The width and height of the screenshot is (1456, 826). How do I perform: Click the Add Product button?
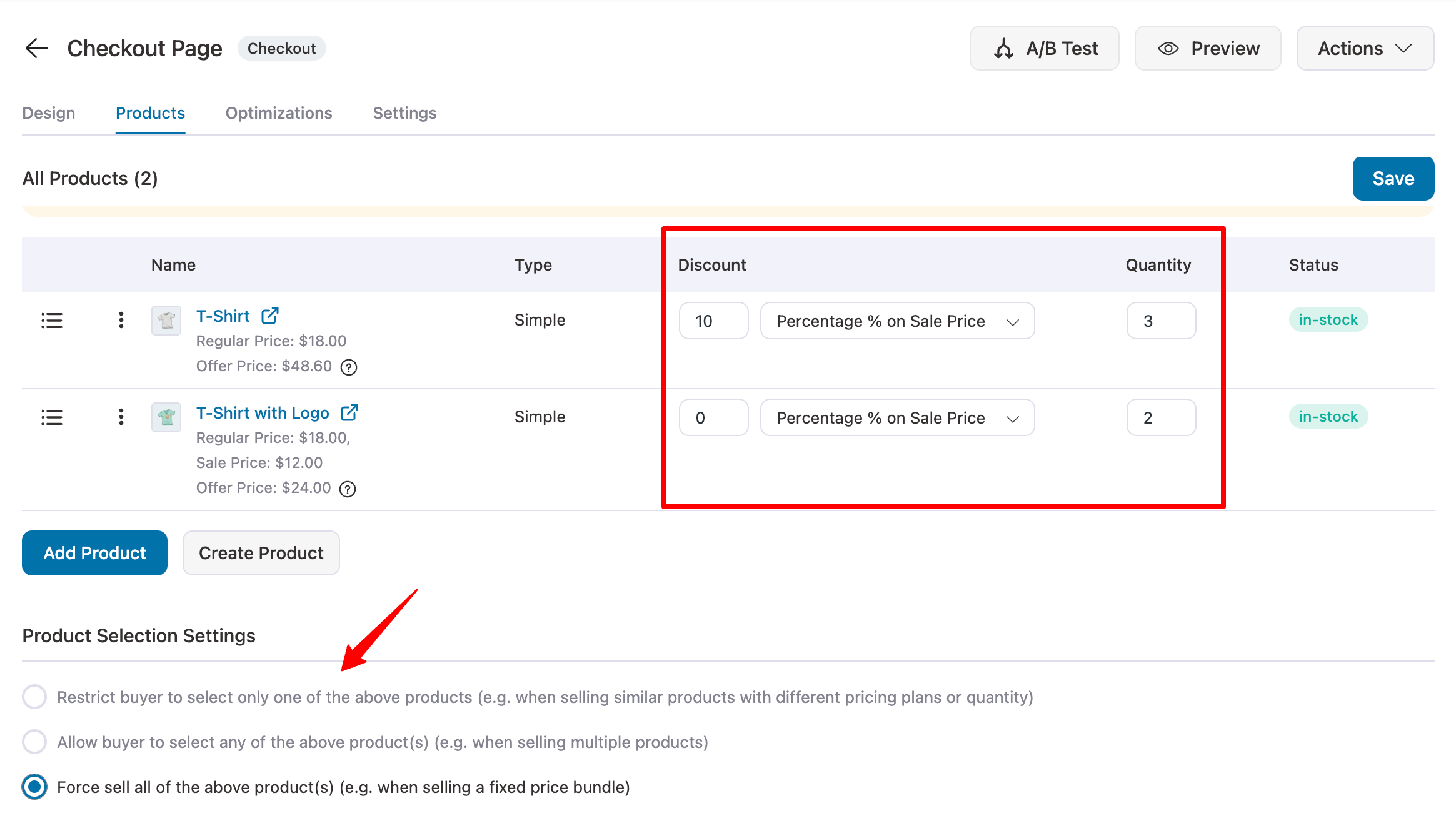(94, 553)
